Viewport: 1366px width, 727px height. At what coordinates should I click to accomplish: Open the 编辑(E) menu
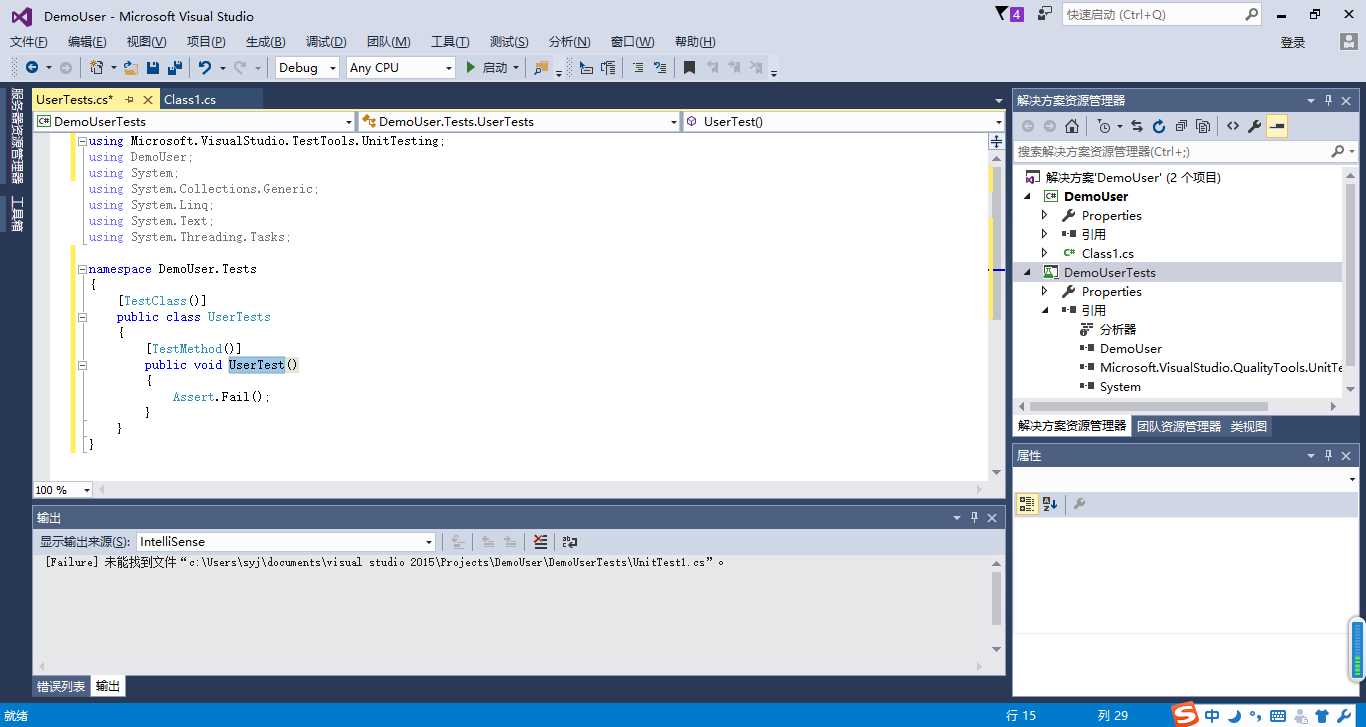coord(87,41)
